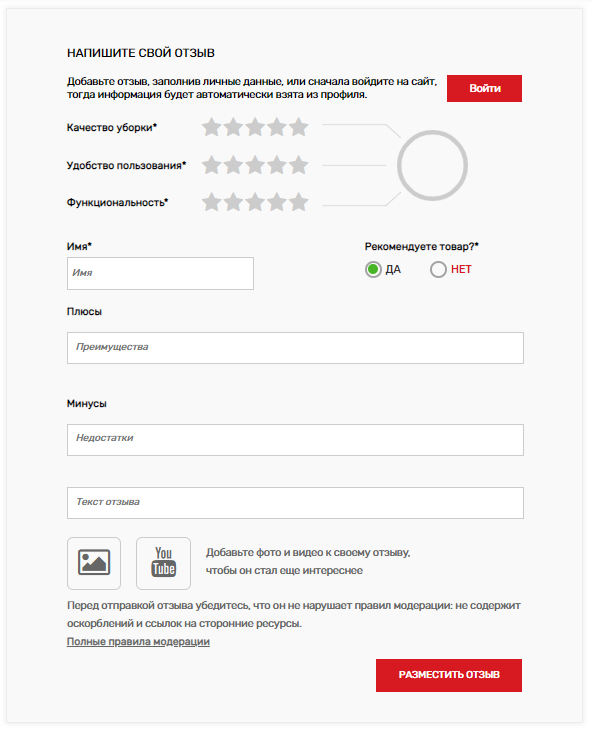The height and width of the screenshot is (730, 592).
Task: Click the Войти login button
Action: pyautogui.click(x=484, y=88)
